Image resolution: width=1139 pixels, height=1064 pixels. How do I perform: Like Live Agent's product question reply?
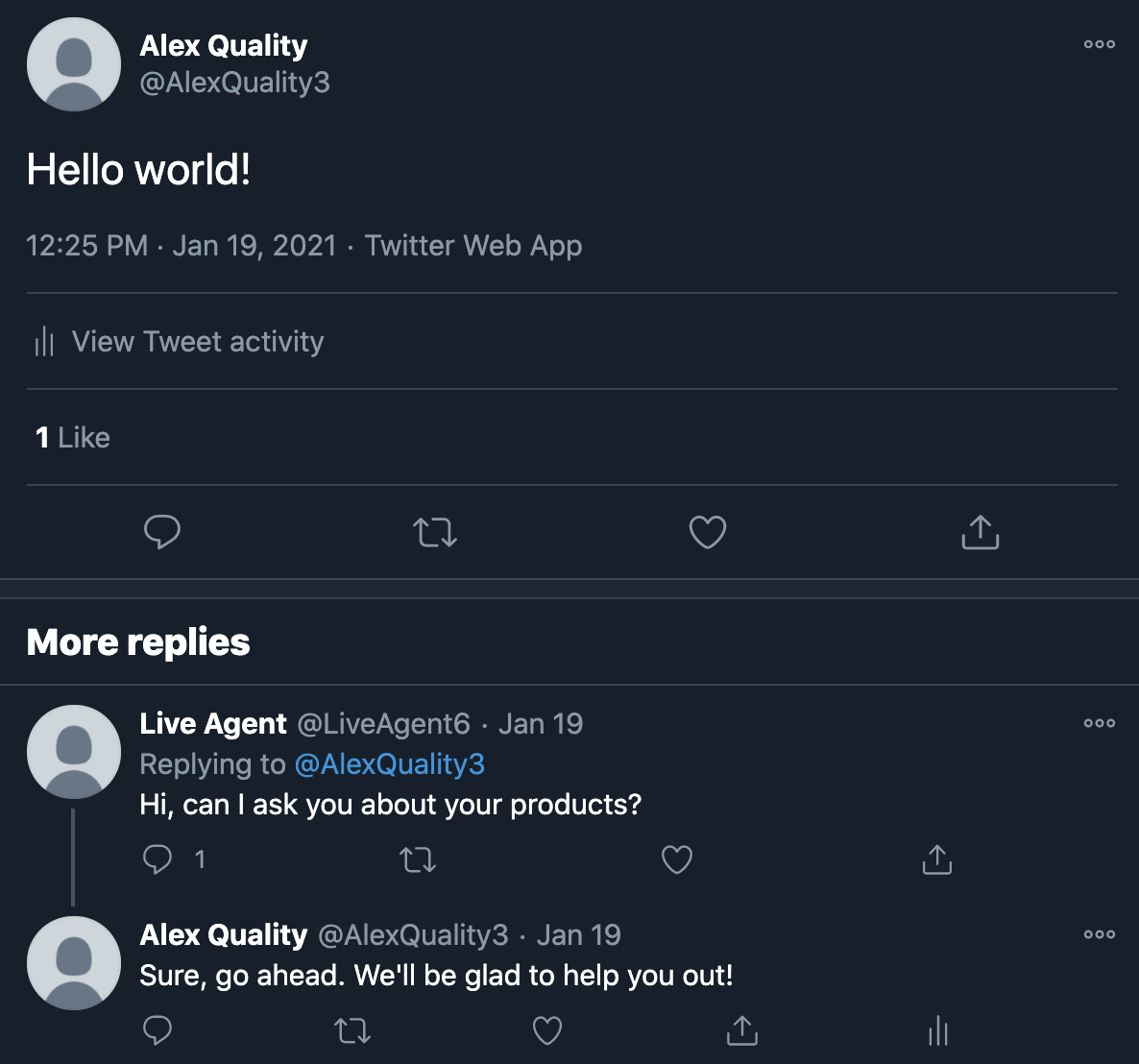click(676, 859)
